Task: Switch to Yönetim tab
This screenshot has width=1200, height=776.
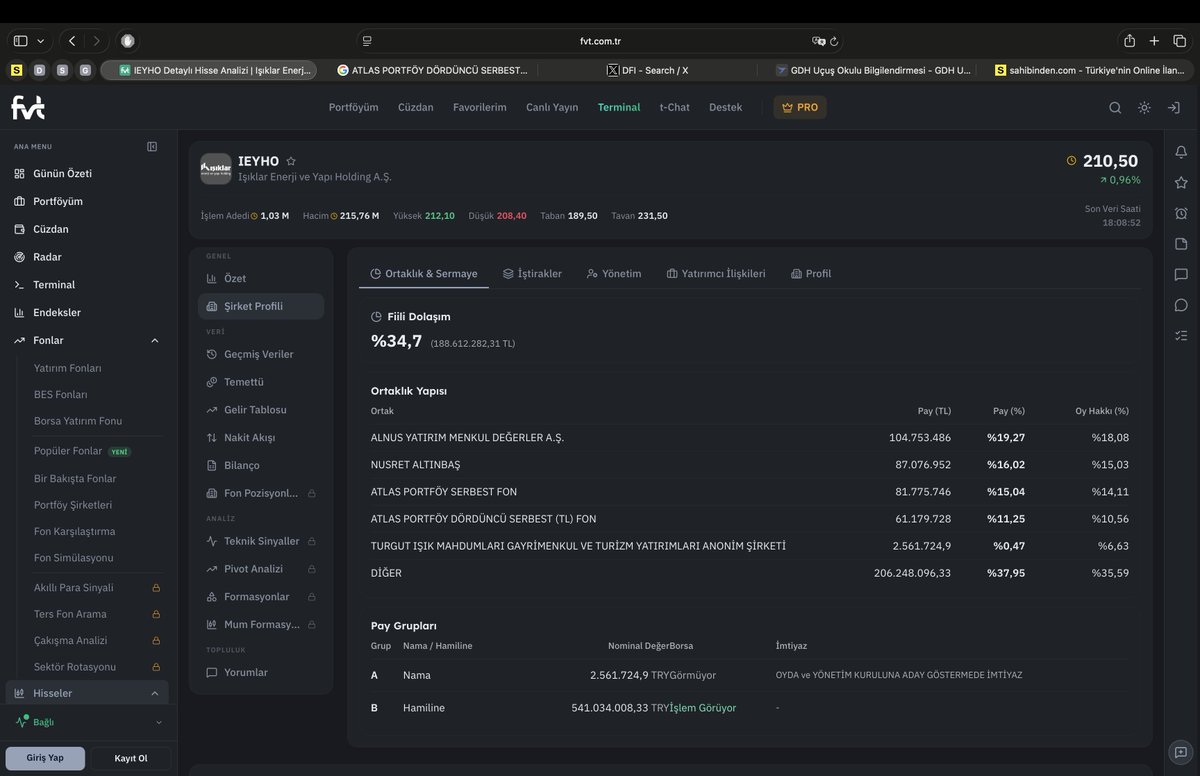Action: (x=614, y=274)
